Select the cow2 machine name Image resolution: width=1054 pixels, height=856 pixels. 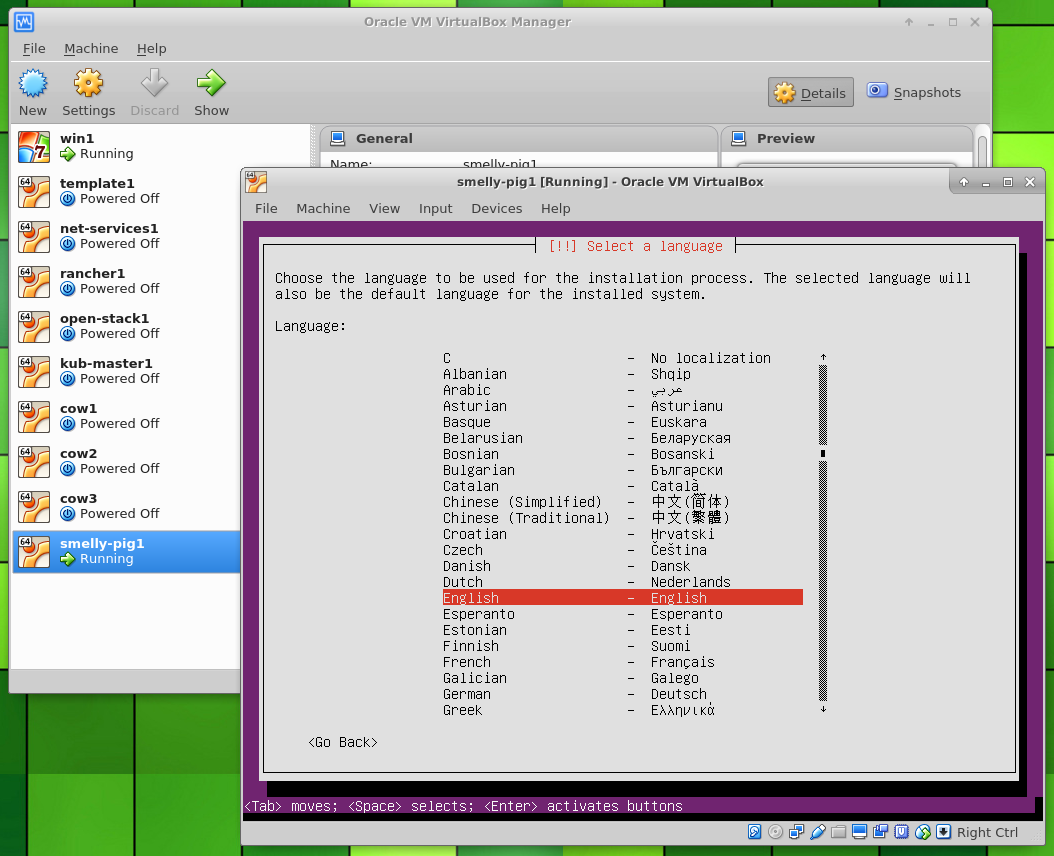[x=78, y=454]
